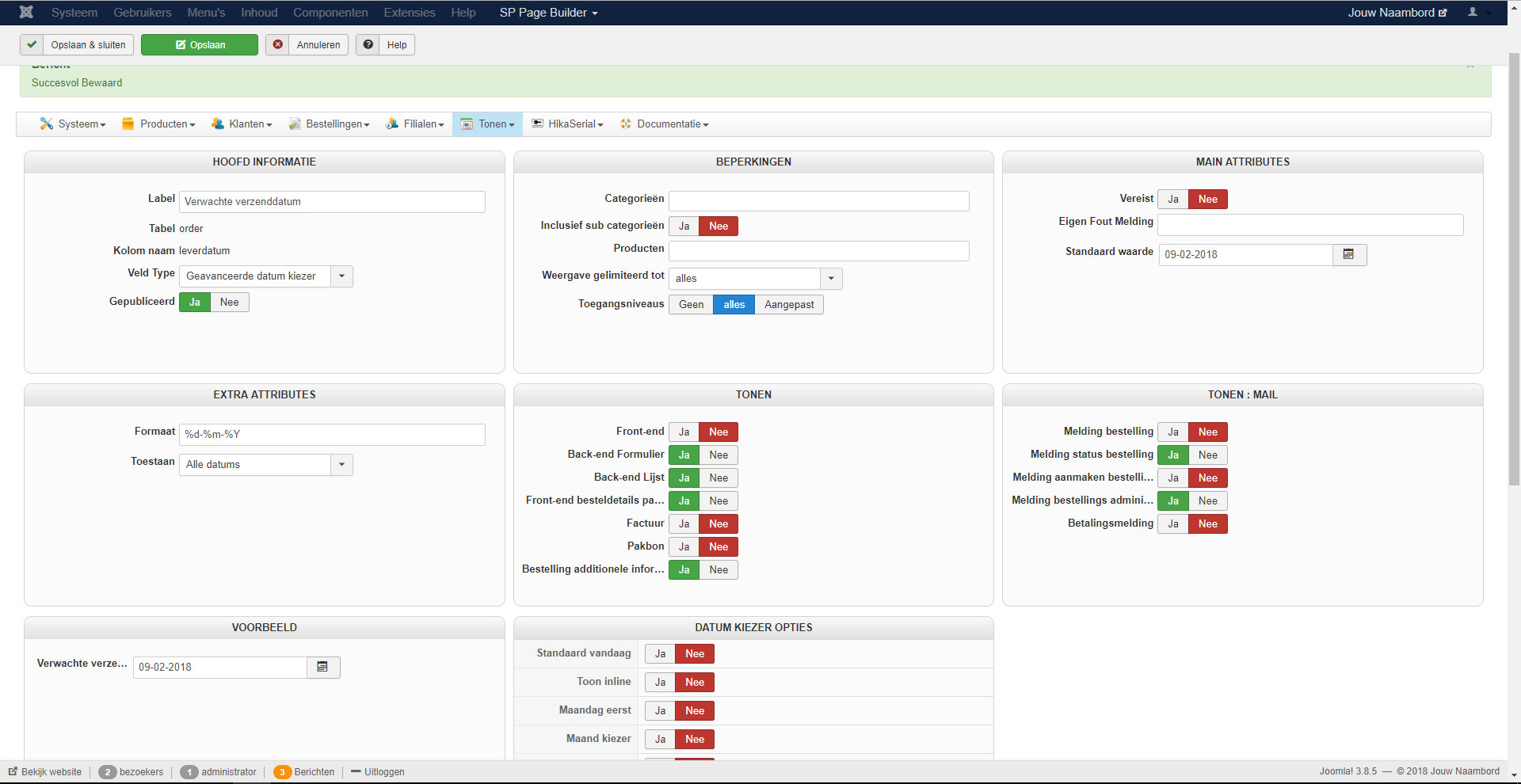
Task: Click the Opslaan & sluiten button
Action: pyautogui.click(x=77, y=45)
